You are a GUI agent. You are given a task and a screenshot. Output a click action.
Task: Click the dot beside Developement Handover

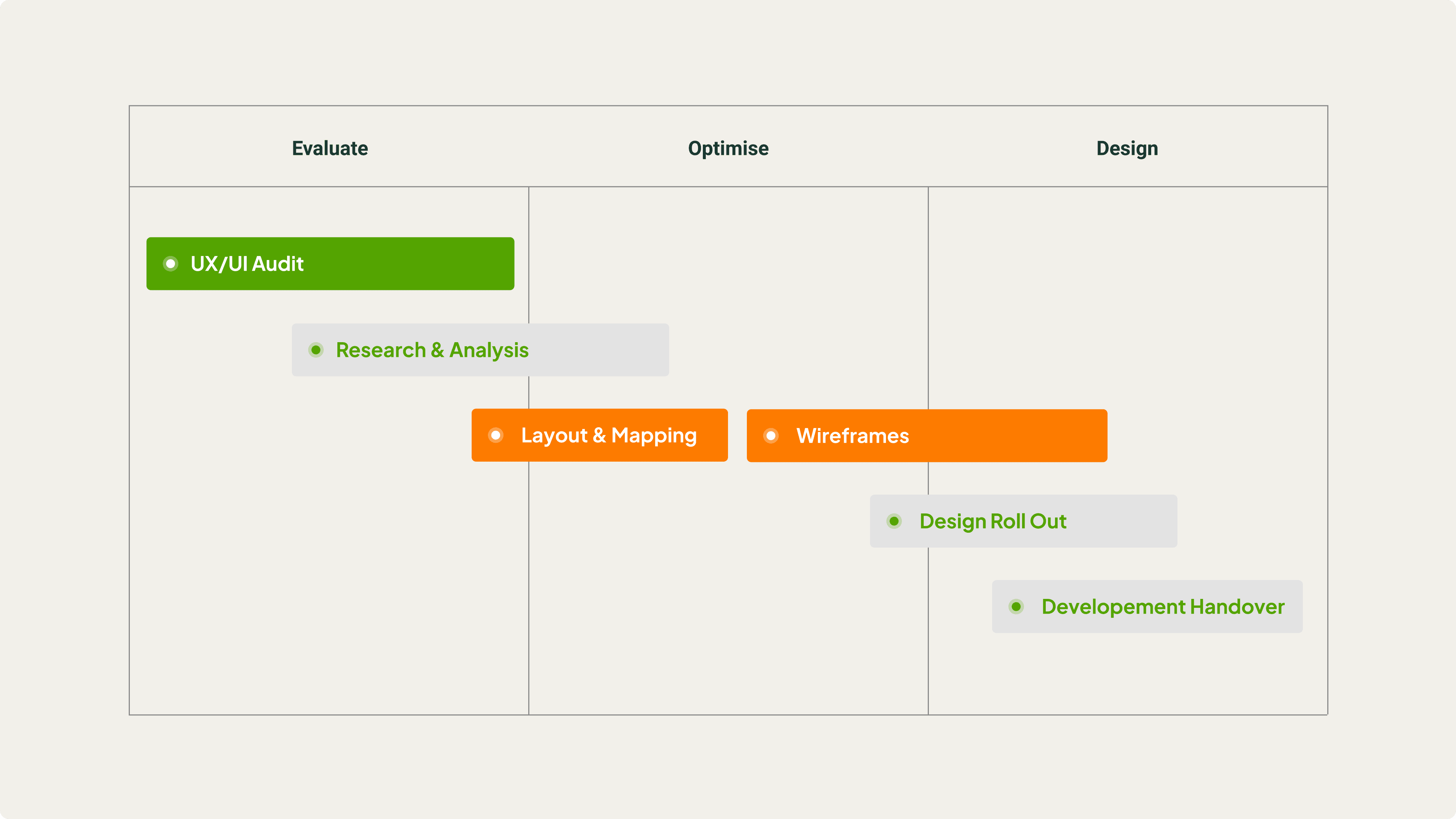pos(1016,606)
